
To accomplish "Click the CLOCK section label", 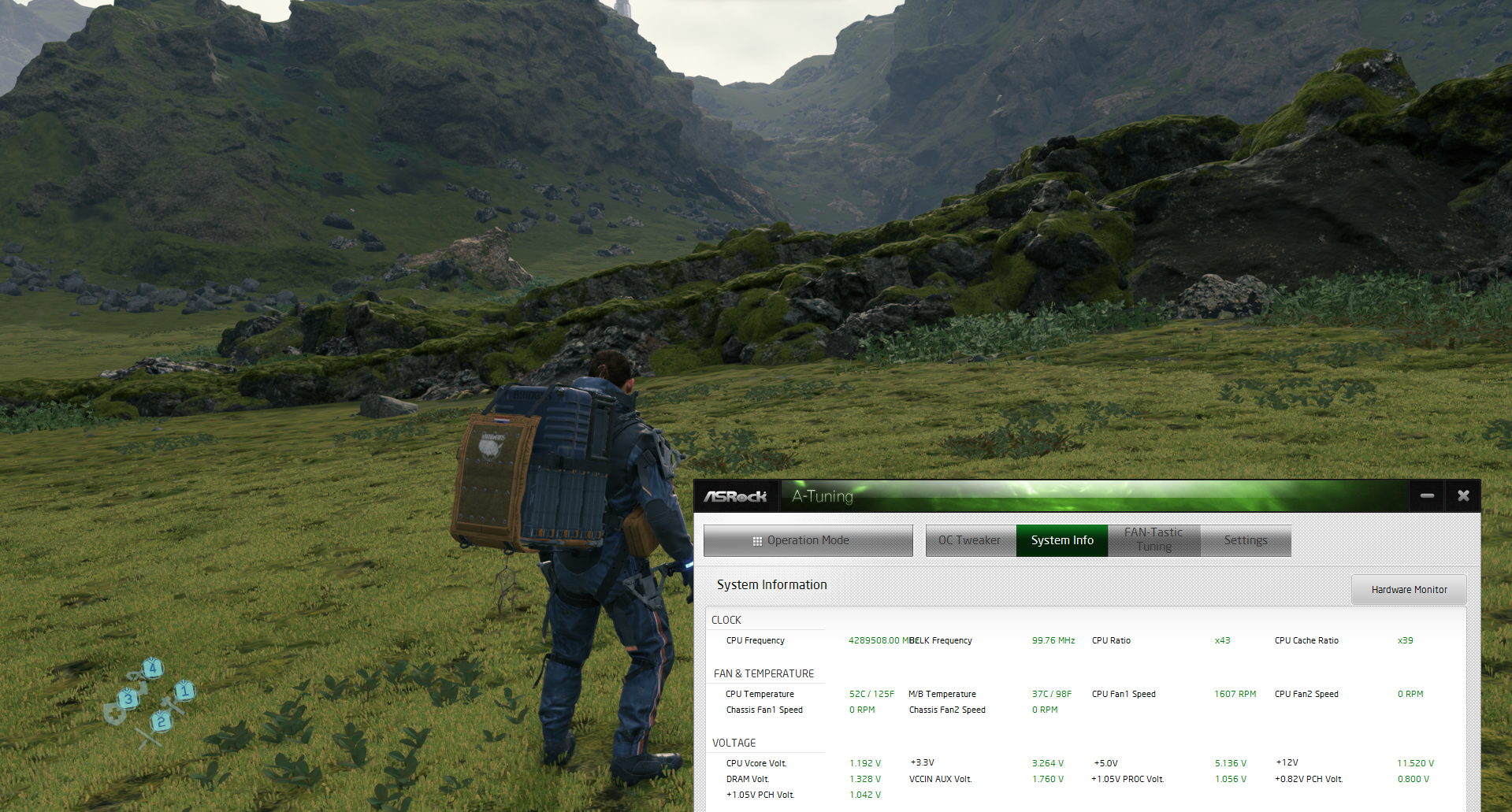I will (x=726, y=620).
